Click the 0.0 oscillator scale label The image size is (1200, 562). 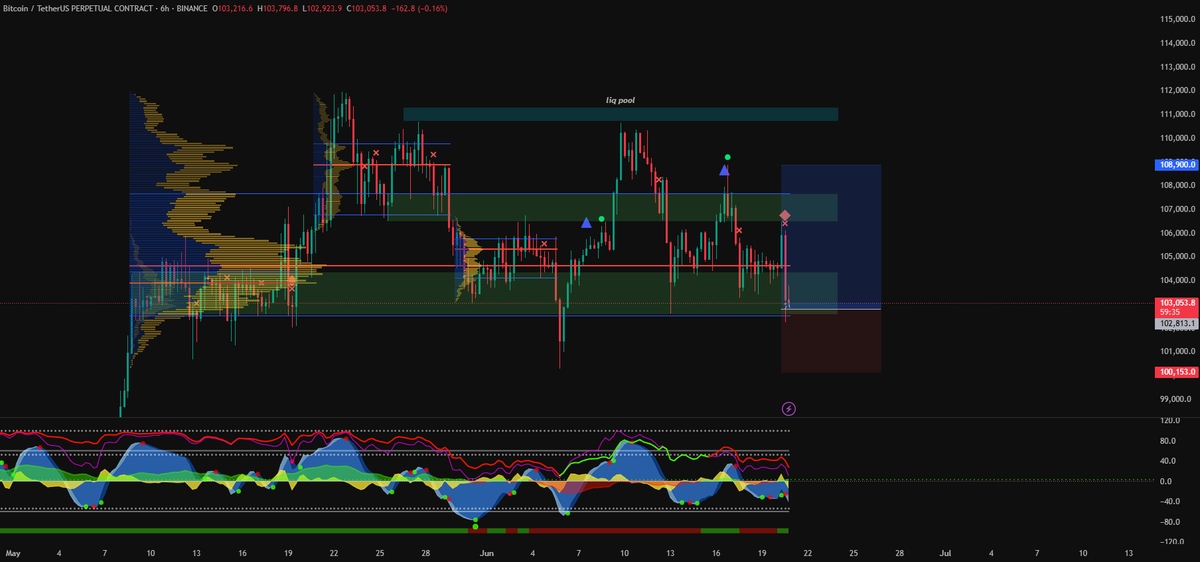pos(1168,482)
